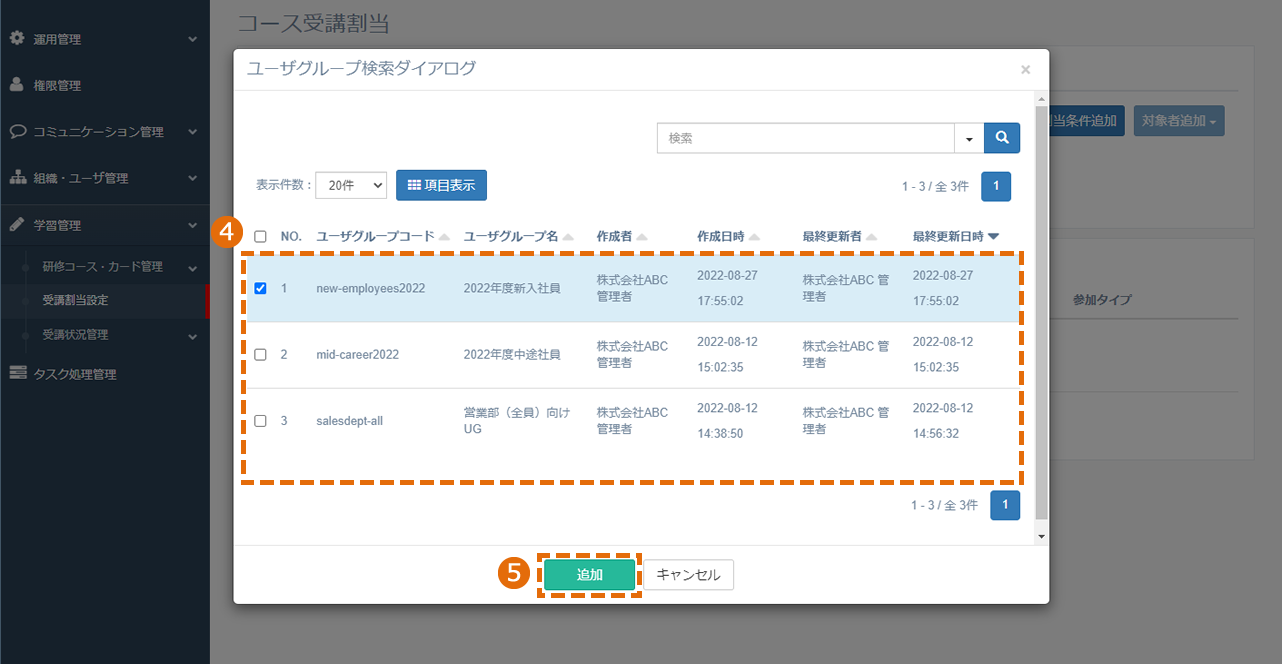Collapse the 学習管理 sidebar menu
This screenshot has width=1282, height=664.
click(193, 225)
